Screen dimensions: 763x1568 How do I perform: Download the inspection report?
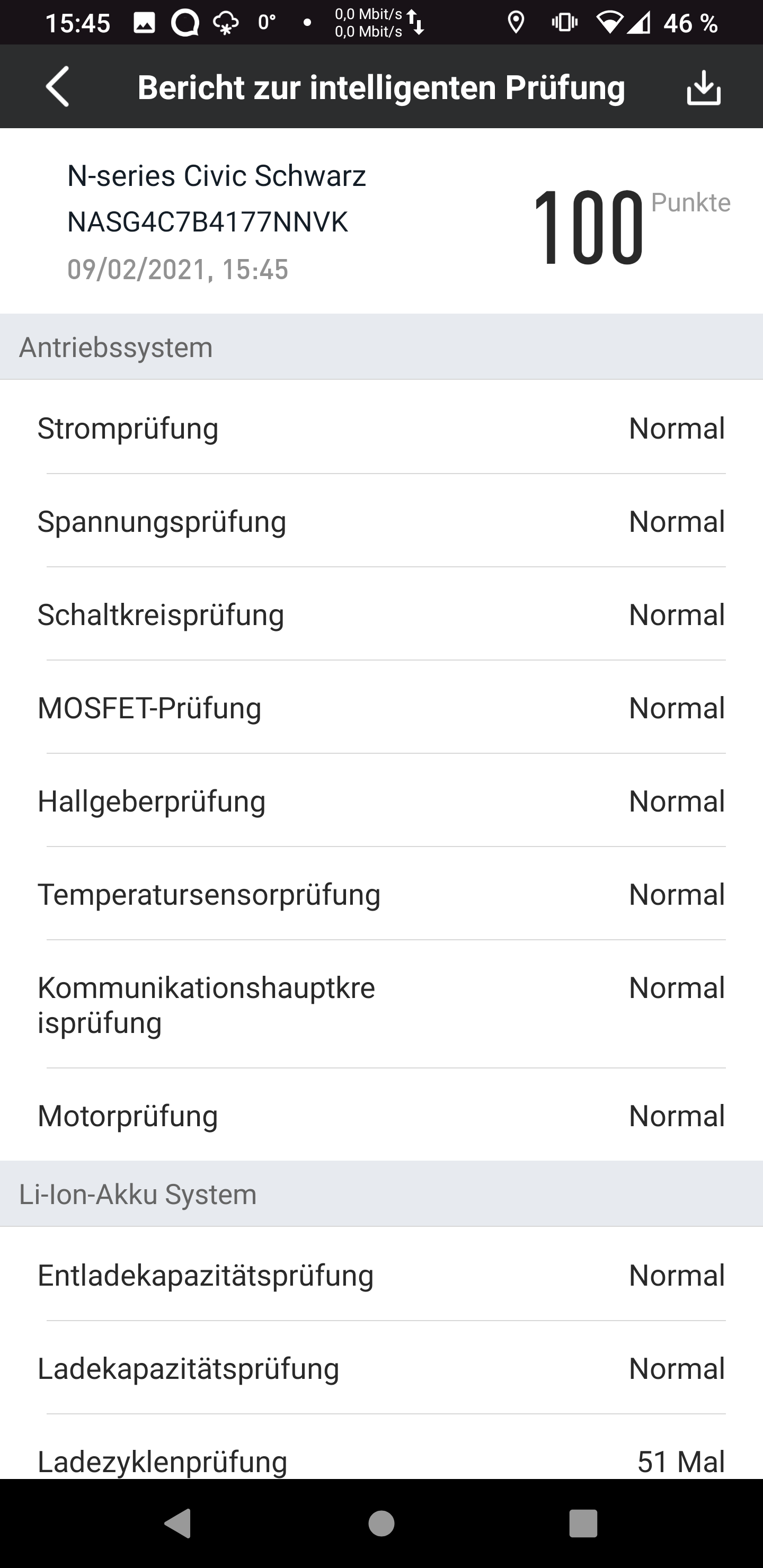(x=703, y=87)
